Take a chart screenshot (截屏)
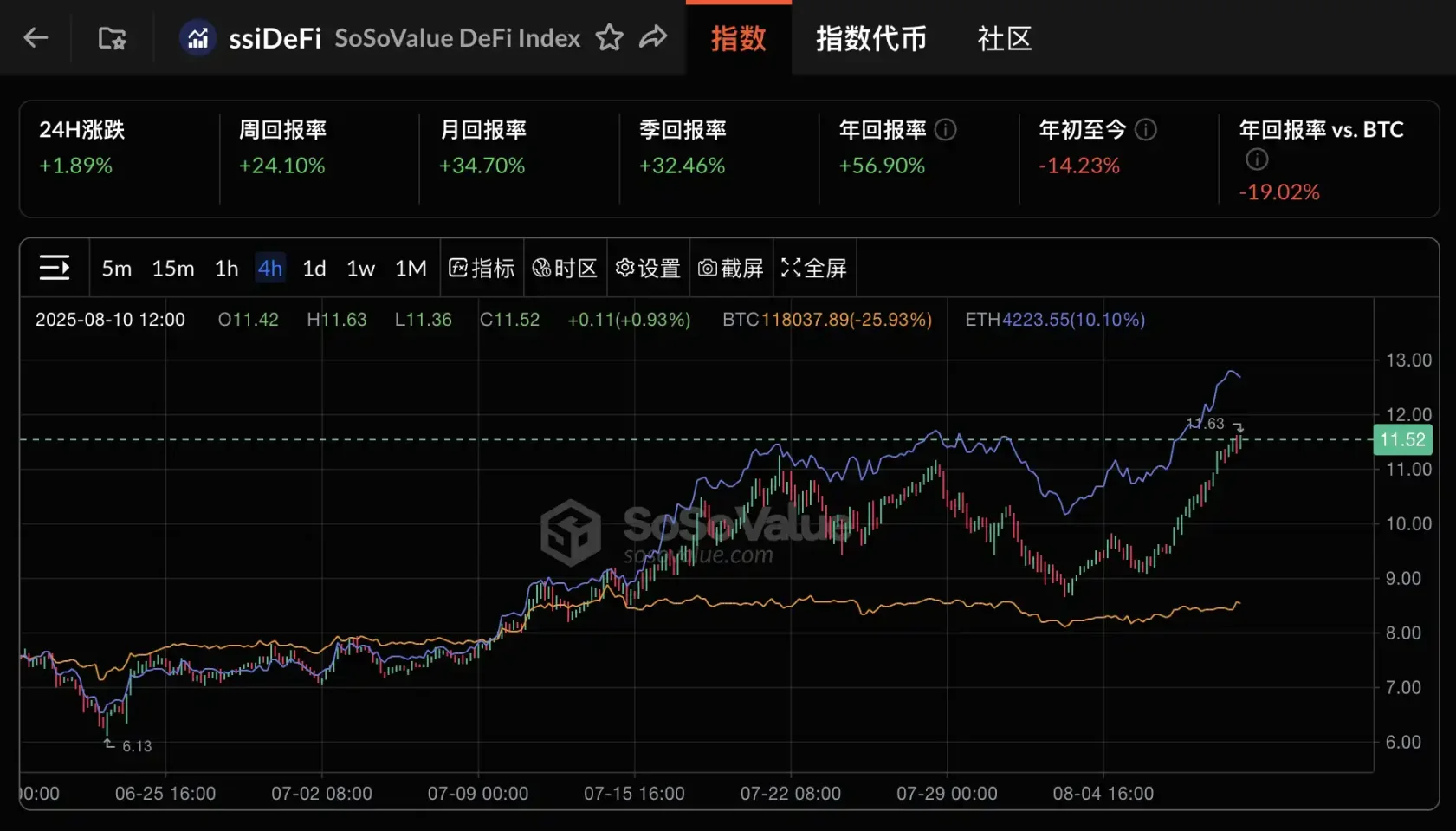The height and width of the screenshot is (831, 1456). pyautogui.click(x=730, y=268)
